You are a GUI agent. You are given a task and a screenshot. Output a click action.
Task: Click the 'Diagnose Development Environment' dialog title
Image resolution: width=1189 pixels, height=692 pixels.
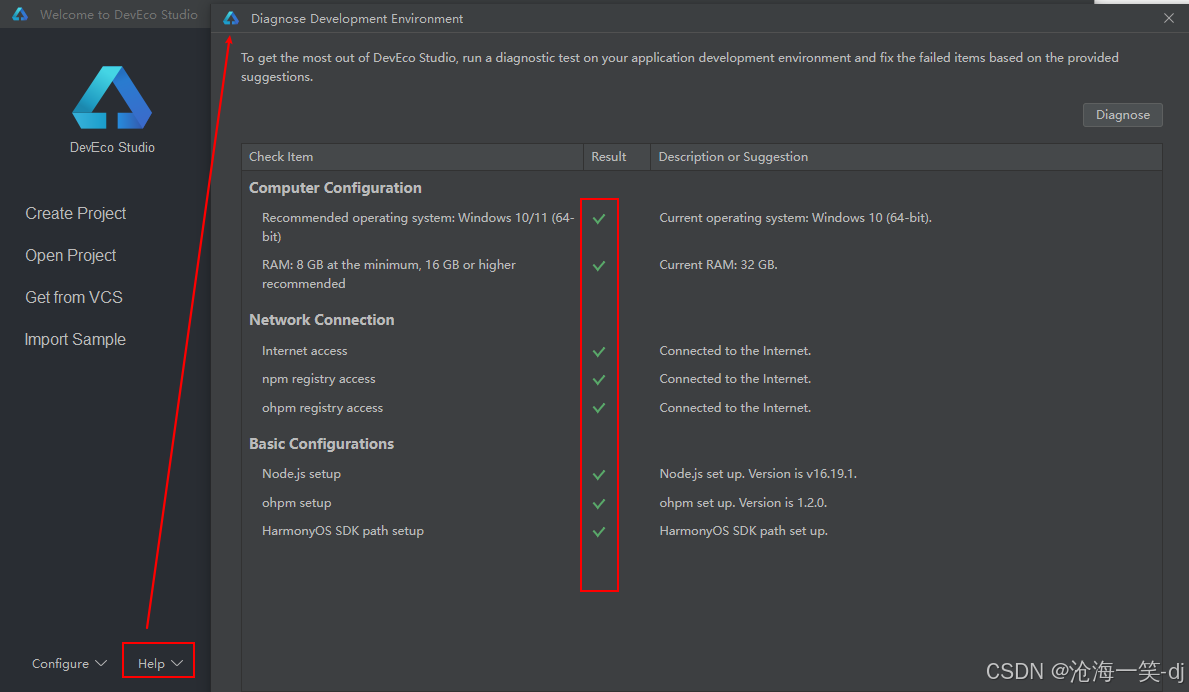pyautogui.click(x=356, y=18)
